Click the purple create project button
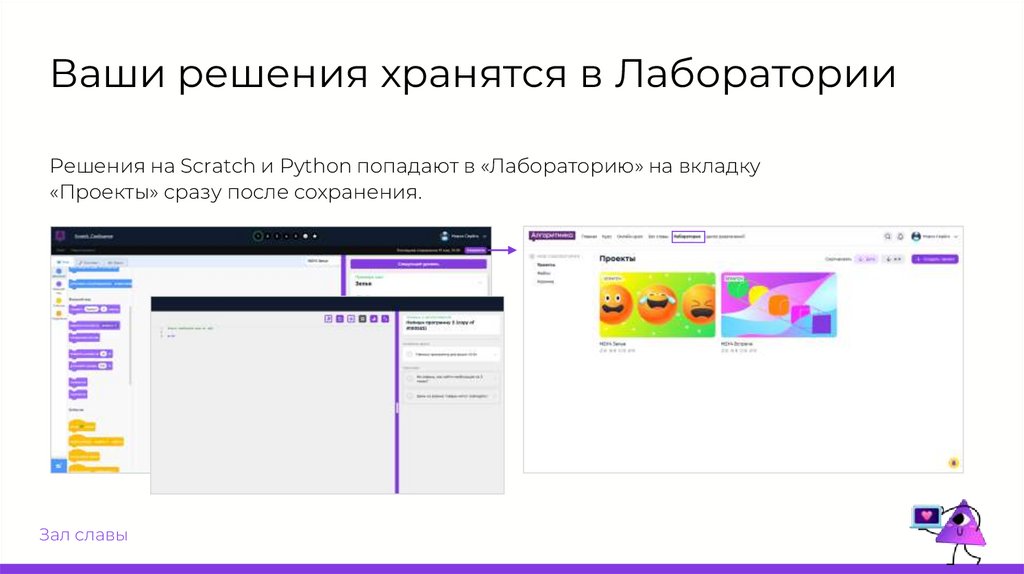Image resolution: width=1024 pixels, height=574 pixels. (934, 258)
